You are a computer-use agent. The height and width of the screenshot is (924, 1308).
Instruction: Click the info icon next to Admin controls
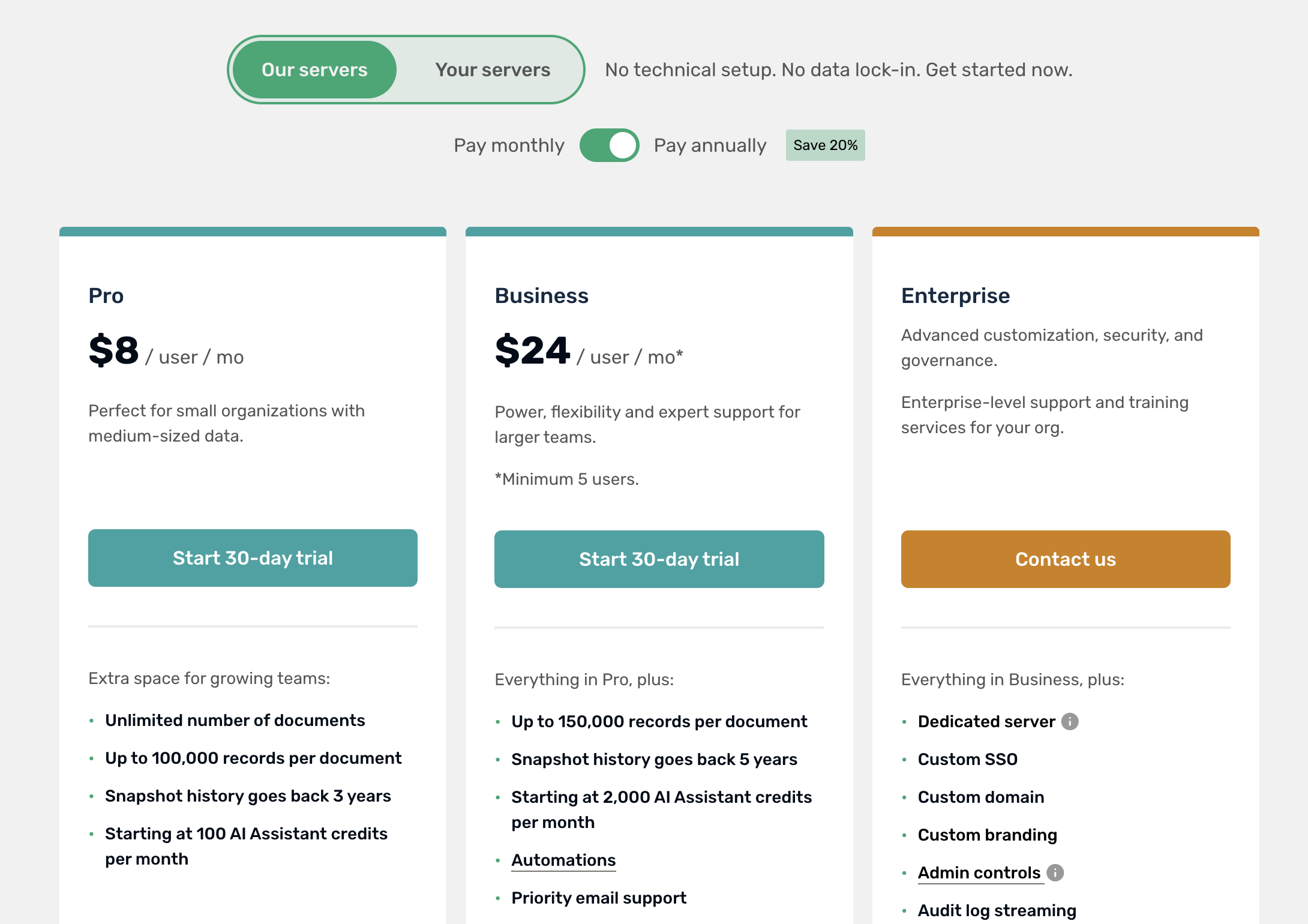[x=1055, y=872]
